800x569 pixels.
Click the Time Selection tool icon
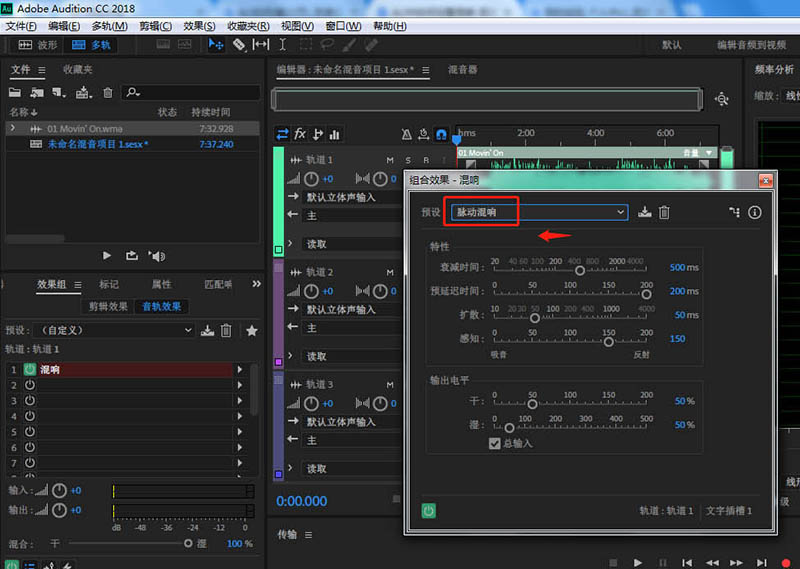[283, 45]
